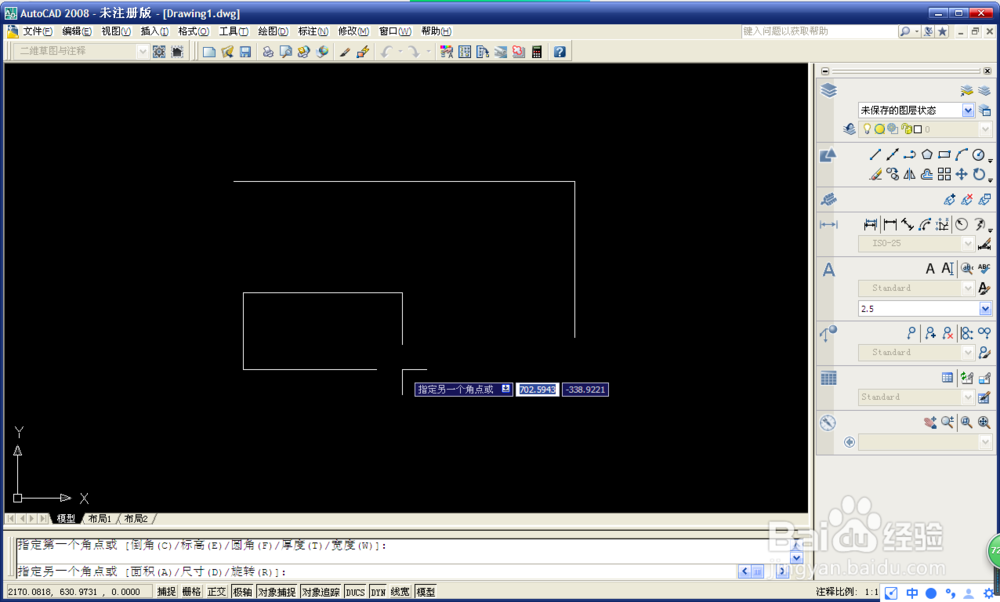This screenshot has height=602, width=1000.
Task: Select the Aligned dimension tool
Action: pos(907,224)
